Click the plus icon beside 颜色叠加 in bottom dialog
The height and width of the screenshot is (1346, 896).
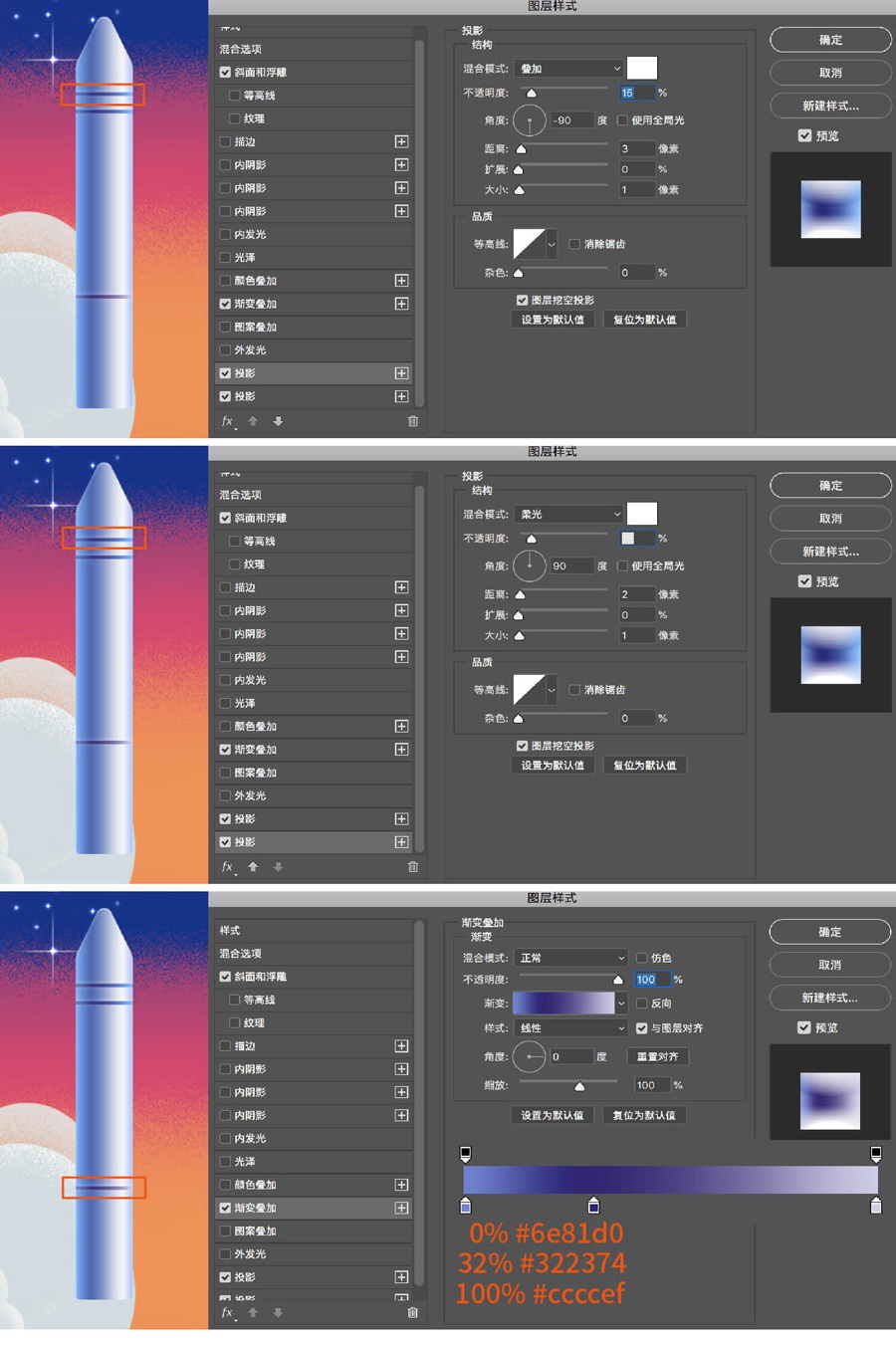pos(401,1185)
